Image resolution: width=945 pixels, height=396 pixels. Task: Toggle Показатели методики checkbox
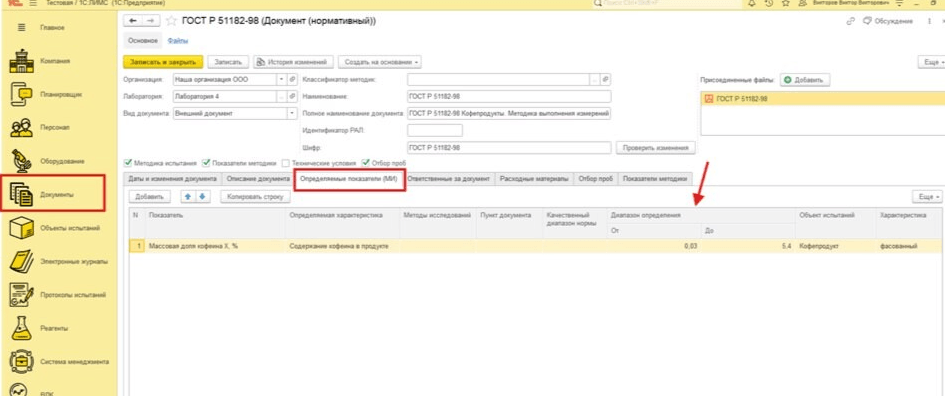tap(206, 163)
